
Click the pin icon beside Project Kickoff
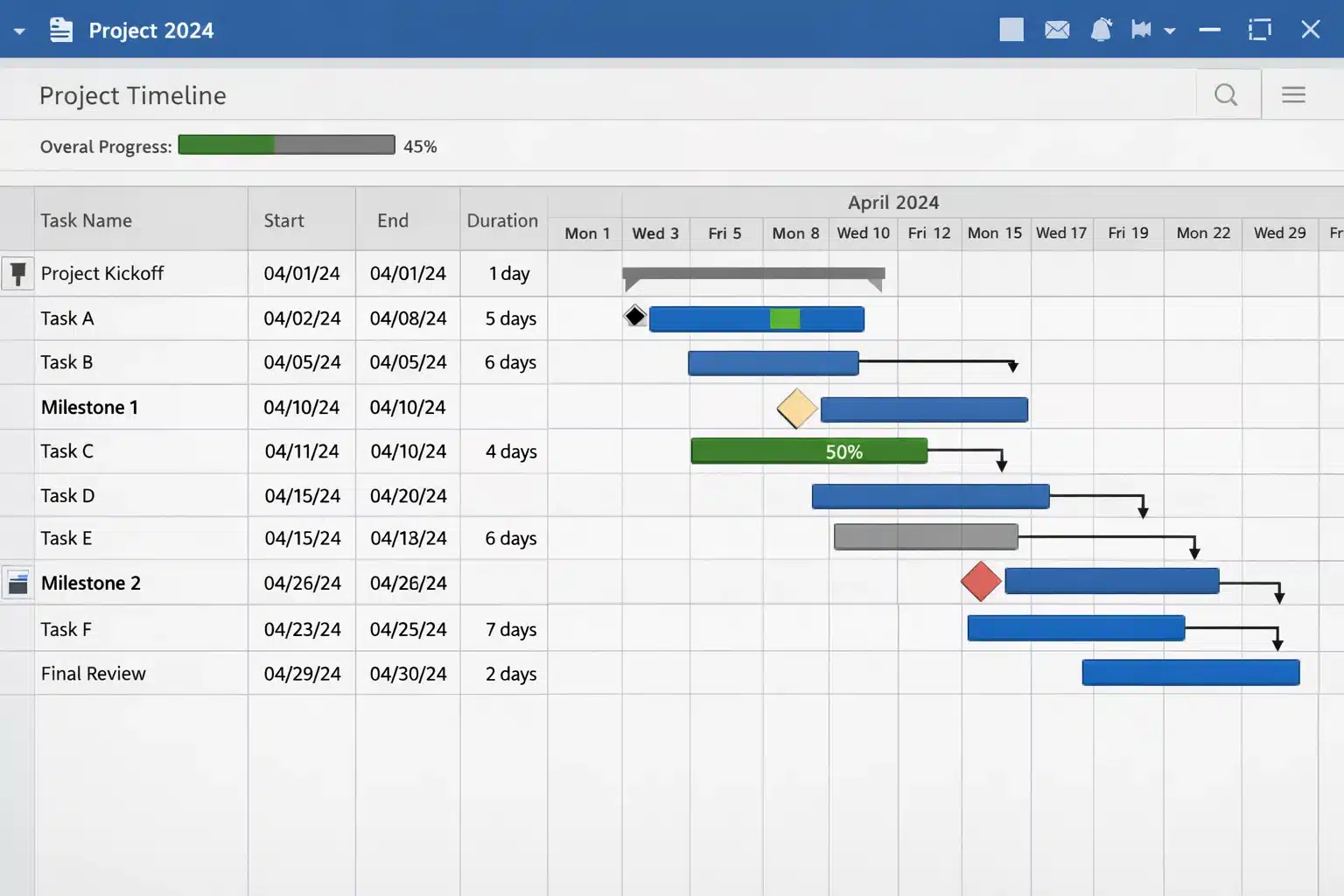click(x=17, y=273)
